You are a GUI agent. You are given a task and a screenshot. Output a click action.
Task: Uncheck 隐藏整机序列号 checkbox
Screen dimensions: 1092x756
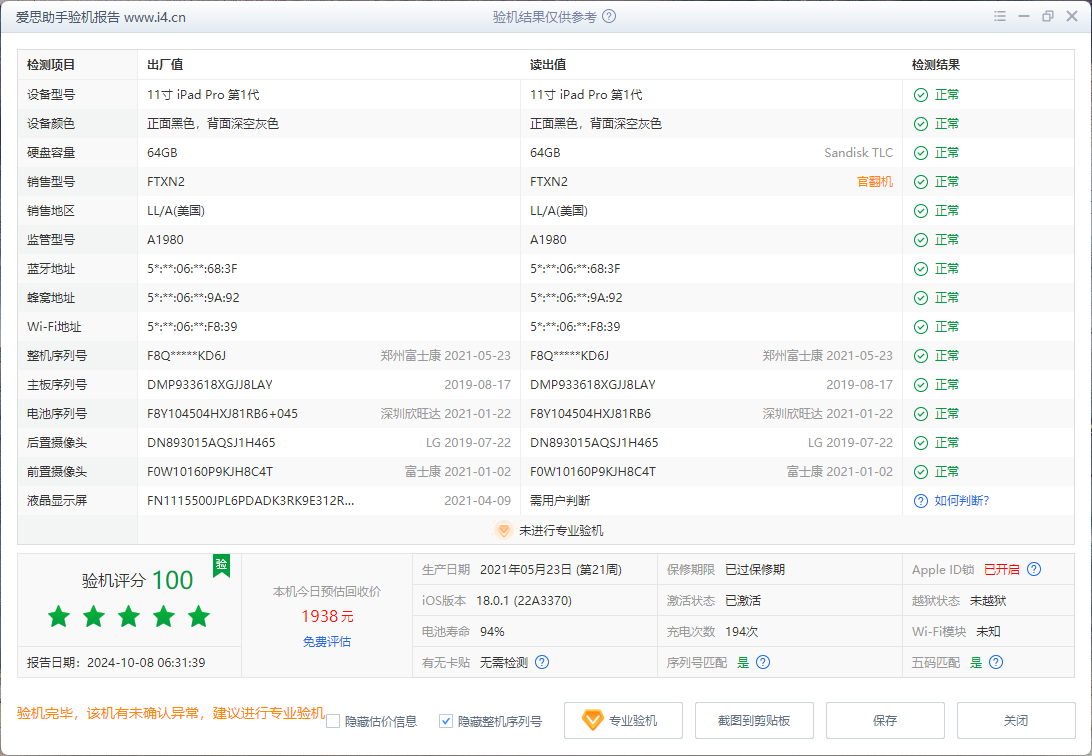[447, 721]
